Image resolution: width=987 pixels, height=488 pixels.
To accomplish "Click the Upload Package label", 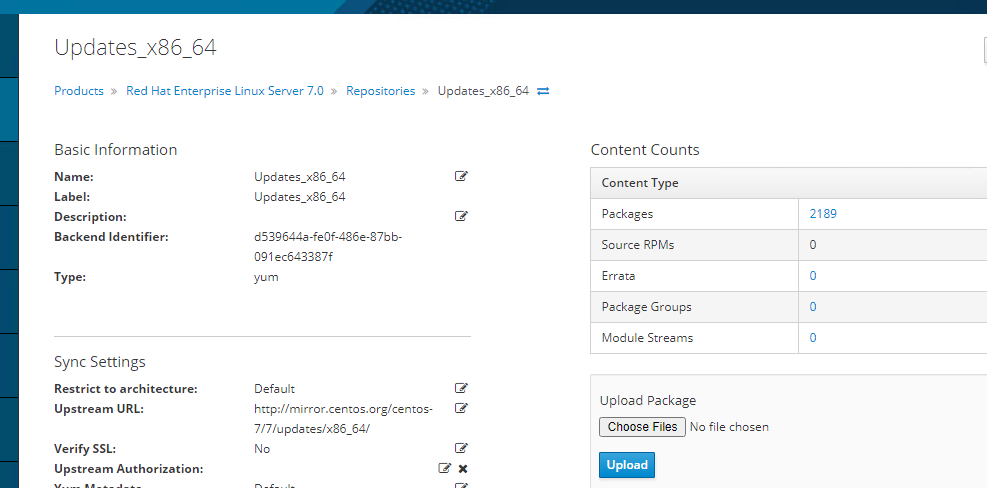I will [648, 400].
